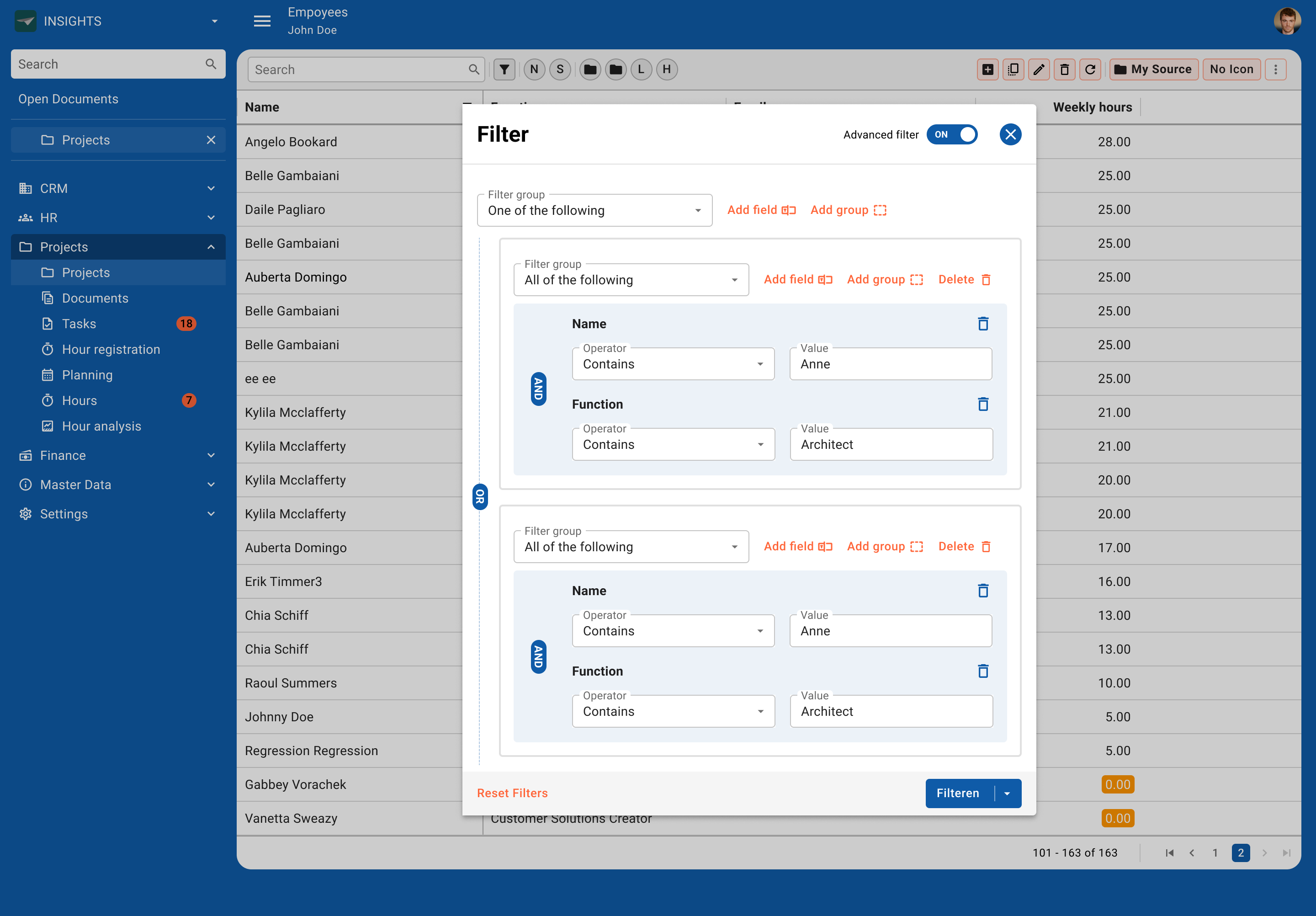This screenshot has width=1316, height=916.
Task: Open the Hour registration menu item
Action: tap(118, 349)
